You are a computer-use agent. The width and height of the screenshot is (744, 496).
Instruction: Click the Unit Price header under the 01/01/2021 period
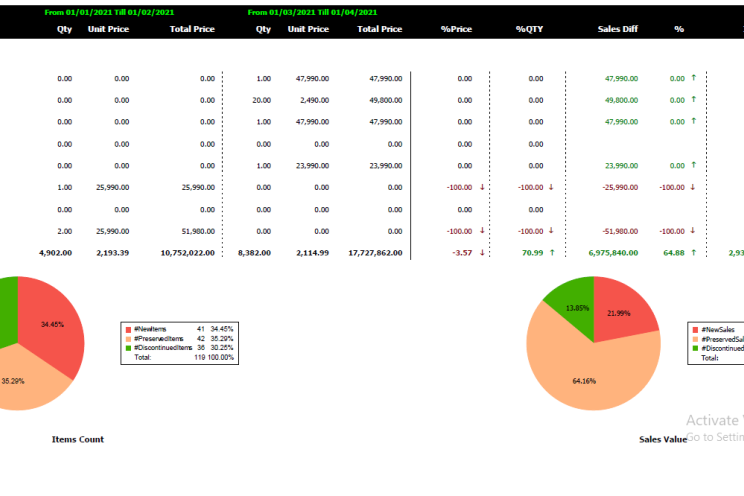pos(108,29)
